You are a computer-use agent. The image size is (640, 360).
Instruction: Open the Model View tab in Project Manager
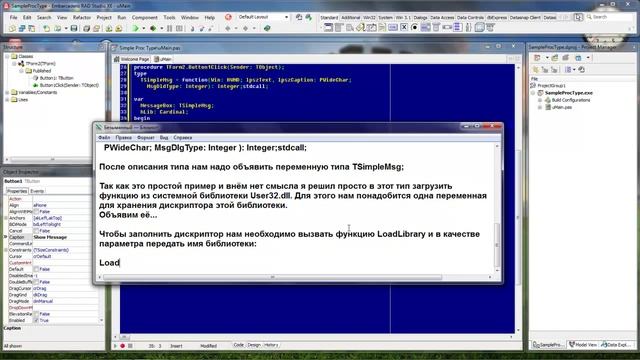pyautogui.click(x=583, y=345)
